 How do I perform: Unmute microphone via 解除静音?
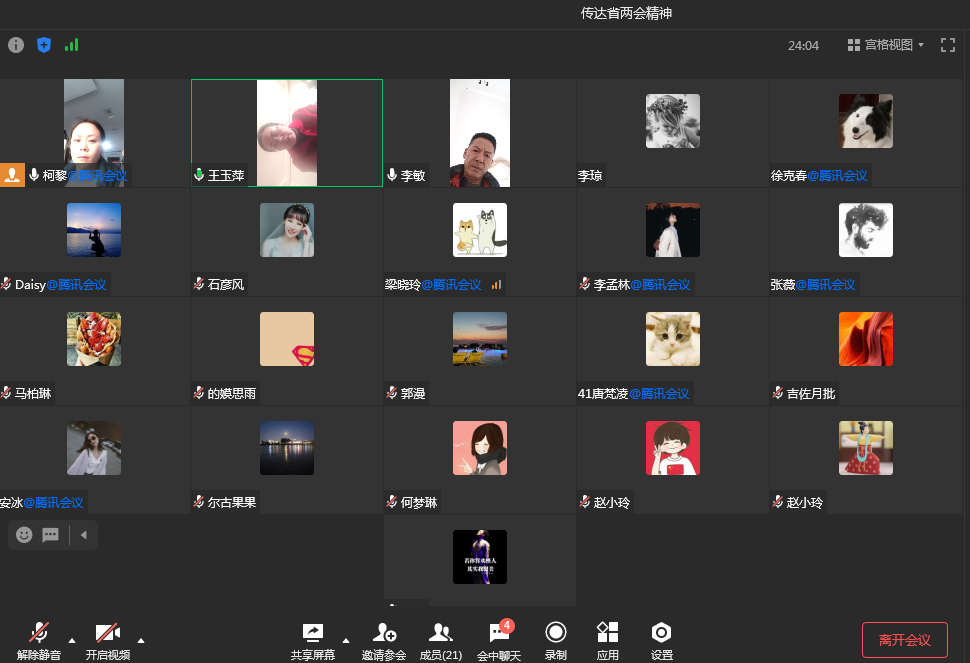point(39,639)
